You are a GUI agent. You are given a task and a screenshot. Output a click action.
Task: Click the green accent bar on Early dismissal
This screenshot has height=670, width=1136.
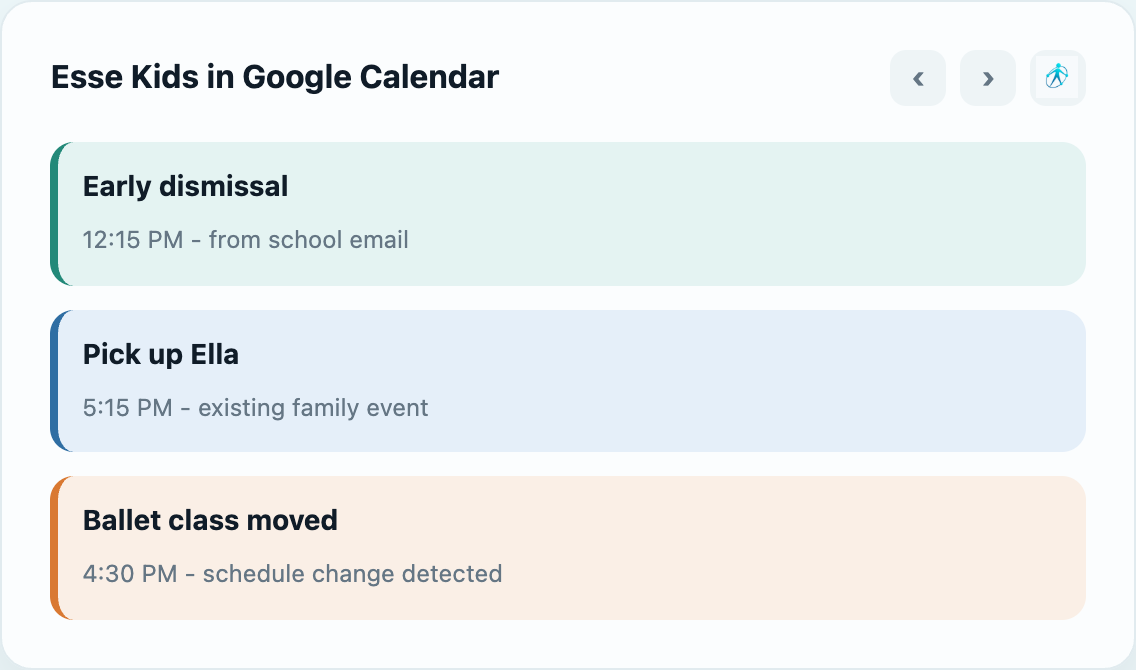pos(54,214)
